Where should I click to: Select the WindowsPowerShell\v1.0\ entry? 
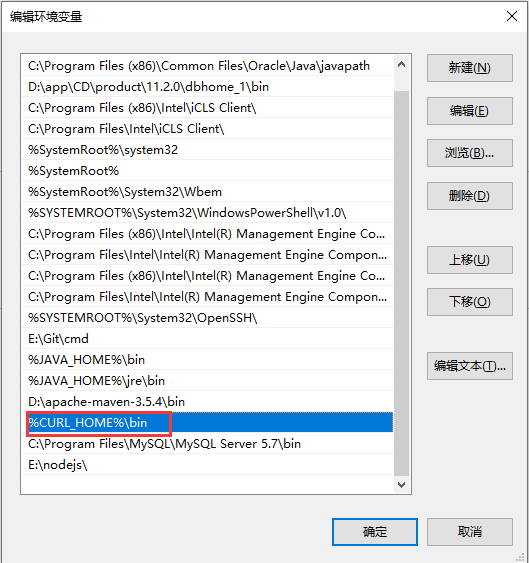point(207,213)
